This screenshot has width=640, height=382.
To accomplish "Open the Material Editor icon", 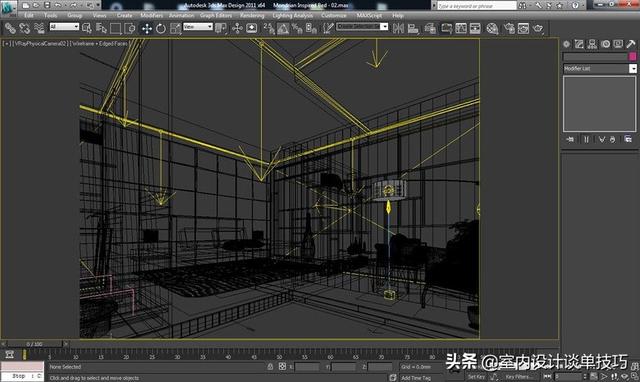I will [493, 28].
